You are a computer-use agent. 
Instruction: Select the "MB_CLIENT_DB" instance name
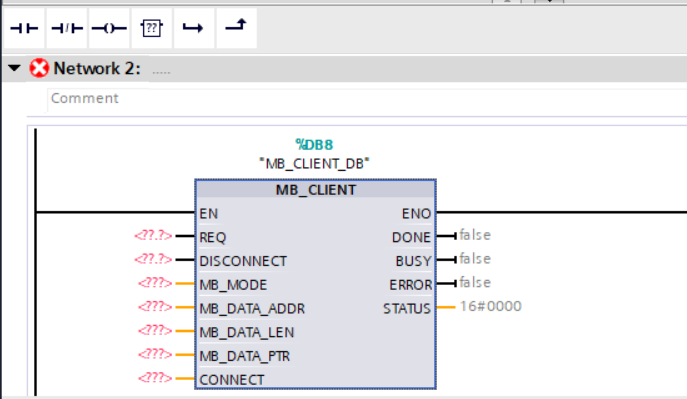(314, 164)
